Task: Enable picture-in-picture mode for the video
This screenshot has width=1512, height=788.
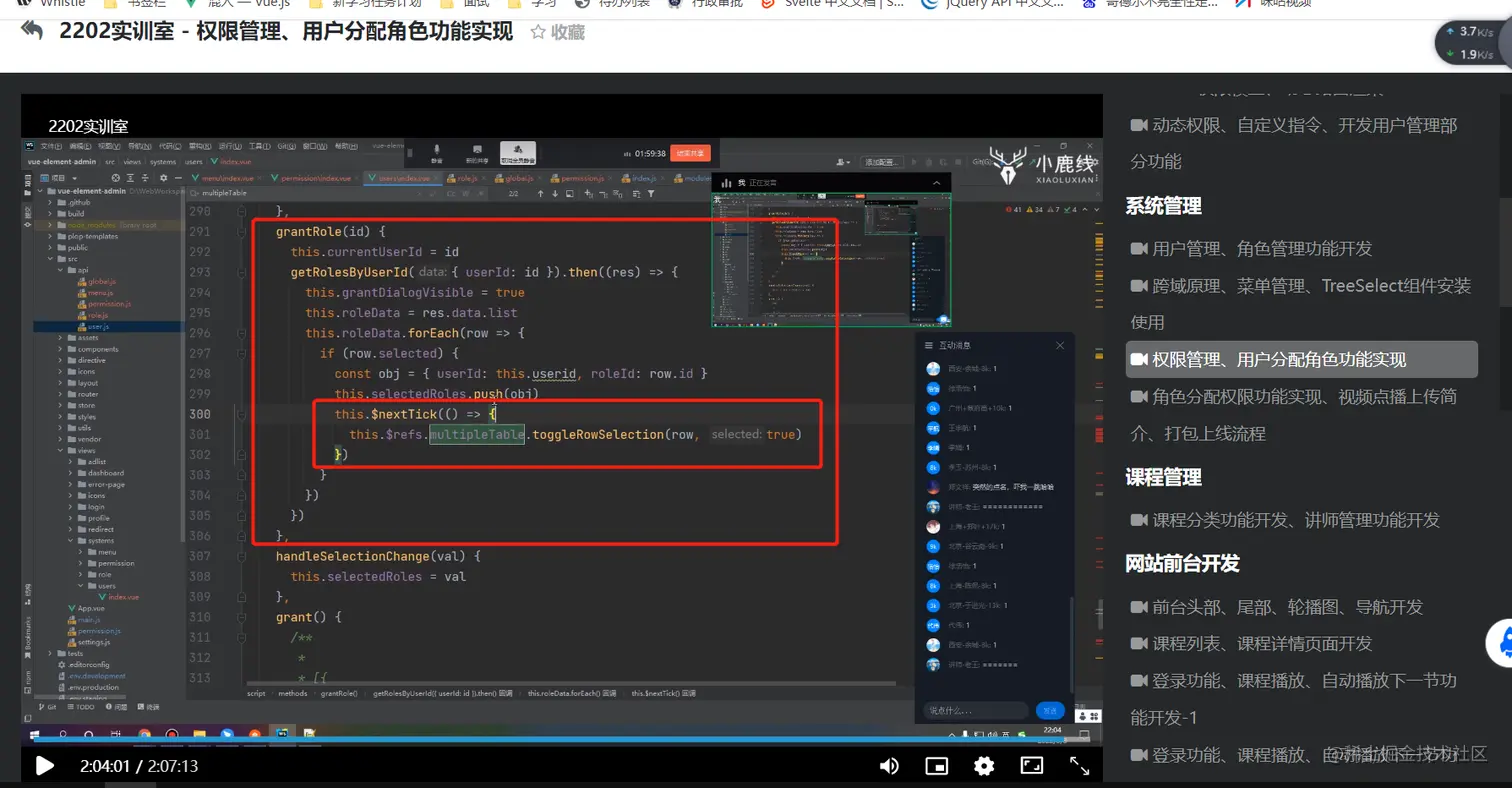Action: point(937,766)
